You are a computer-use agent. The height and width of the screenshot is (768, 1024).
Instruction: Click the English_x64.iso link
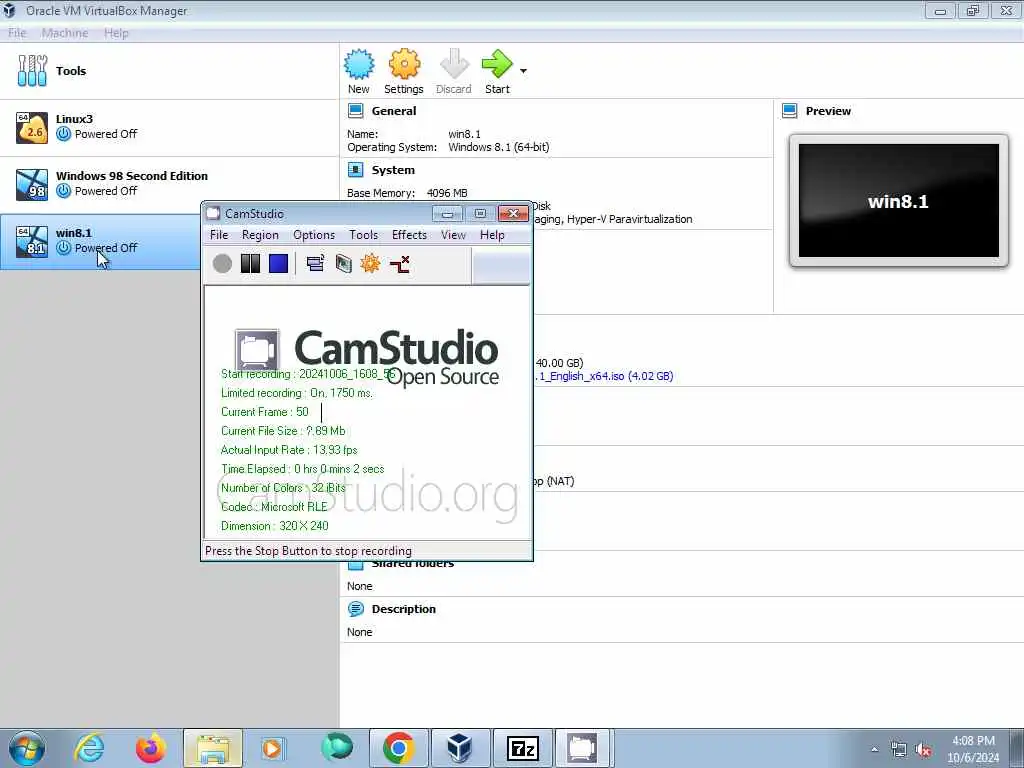[x=604, y=376]
